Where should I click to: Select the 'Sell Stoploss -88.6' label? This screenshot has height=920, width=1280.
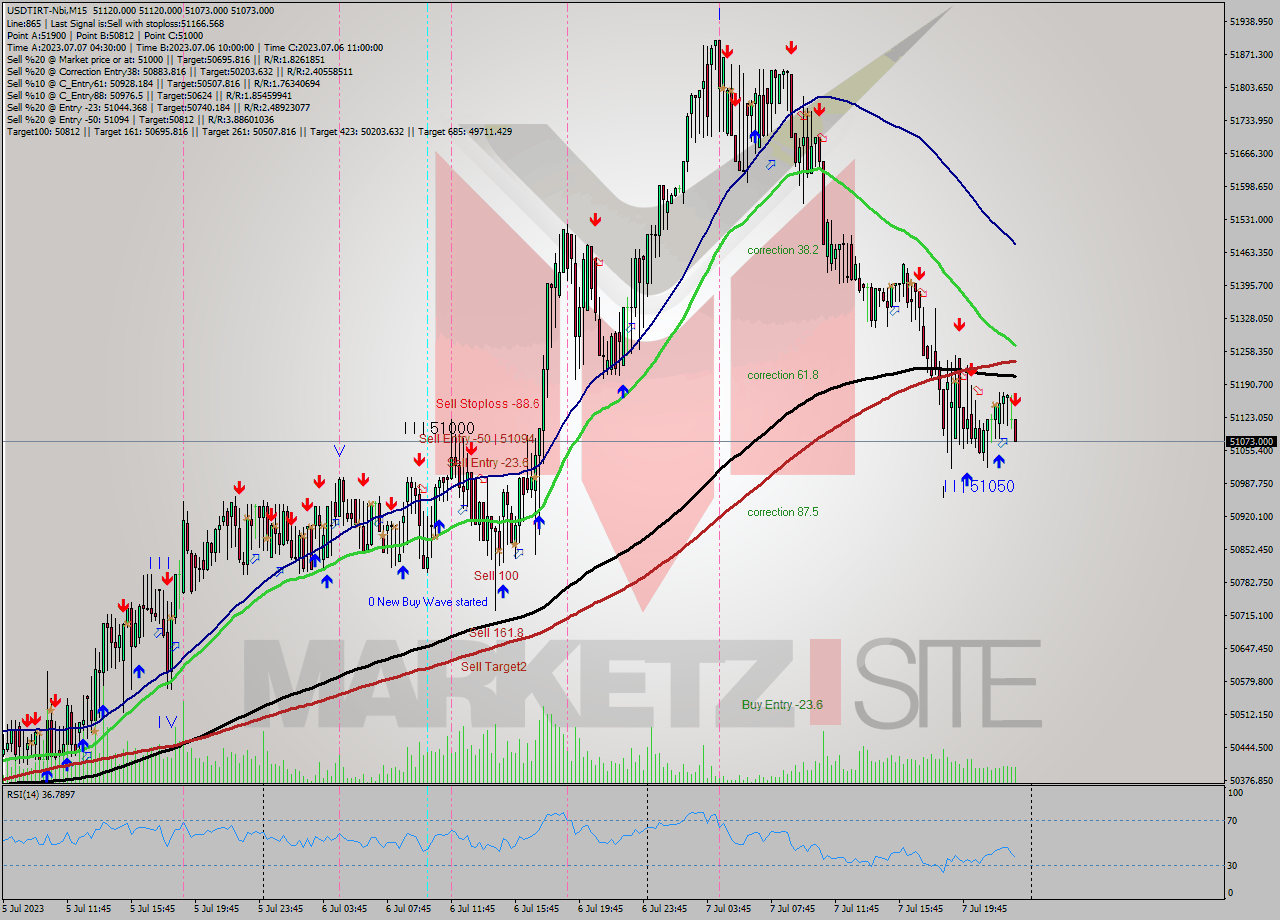pos(487,404)
